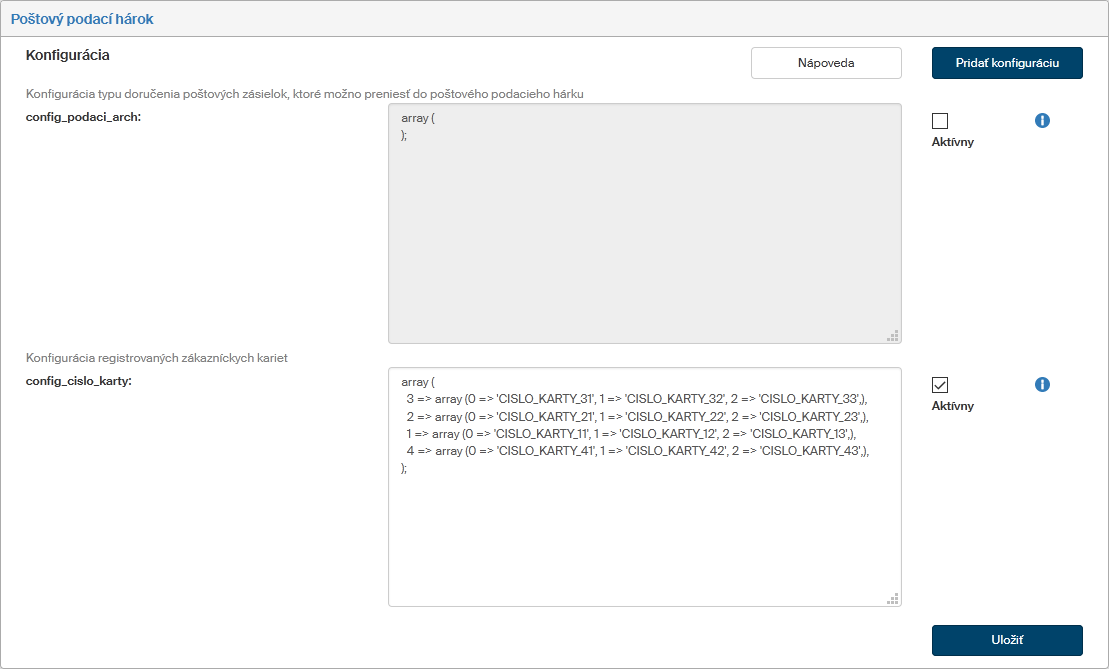The width and height of the screenshot is (1109, 669).
Task: Click resize handle of config_cislo_karty textarea
Action: [x=892, y=598]
